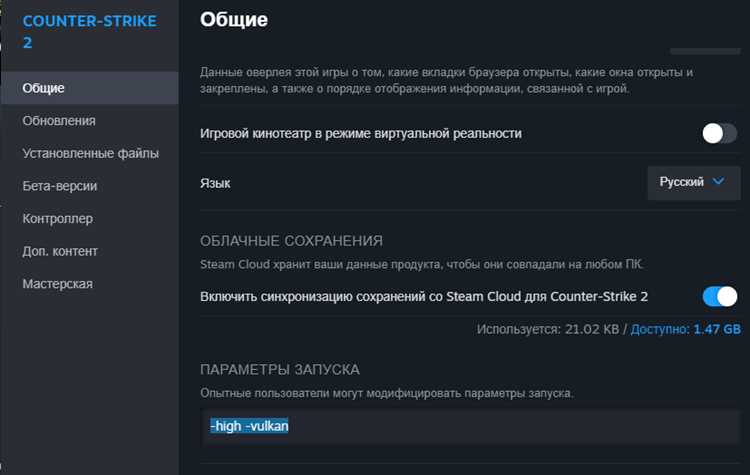The image size is (750, 475).
Task: Click the COUNTER-STRIKE 2 title
Action: tap(89, 32)
